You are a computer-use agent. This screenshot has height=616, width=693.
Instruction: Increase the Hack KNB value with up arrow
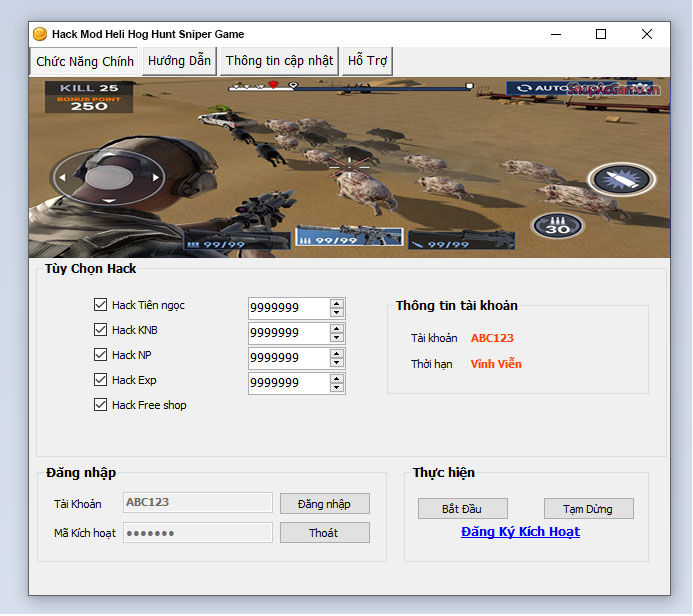tap(337, 328)
